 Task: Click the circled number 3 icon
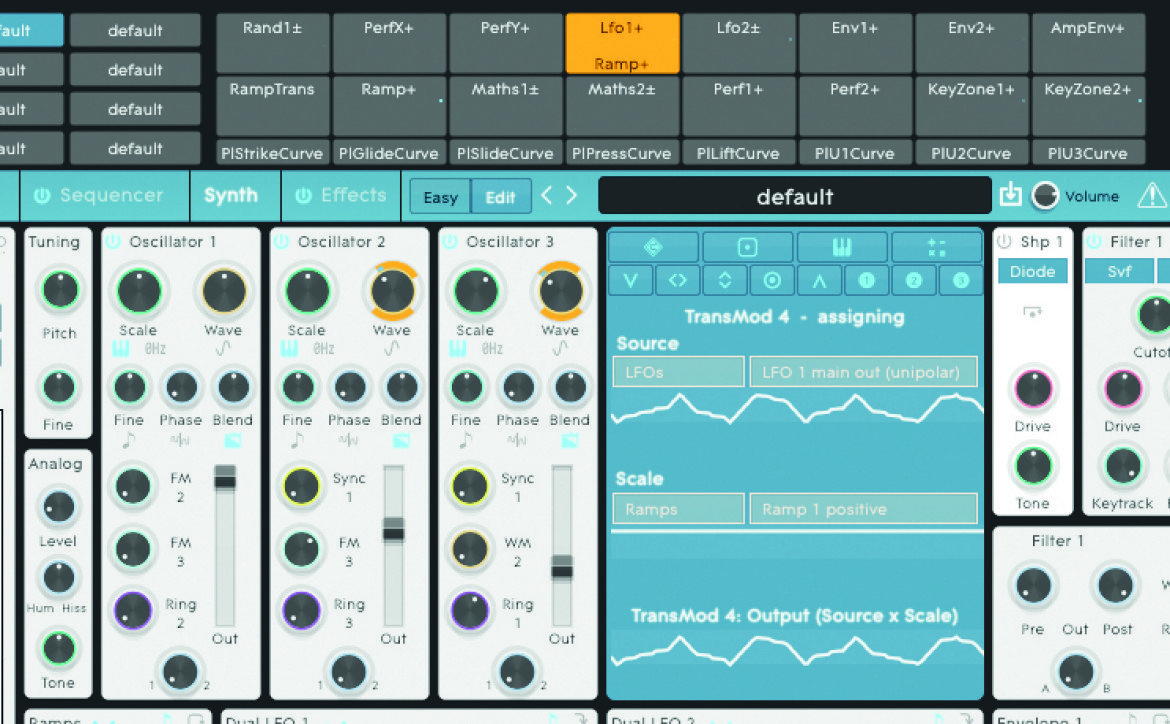(x=960, y=281)
